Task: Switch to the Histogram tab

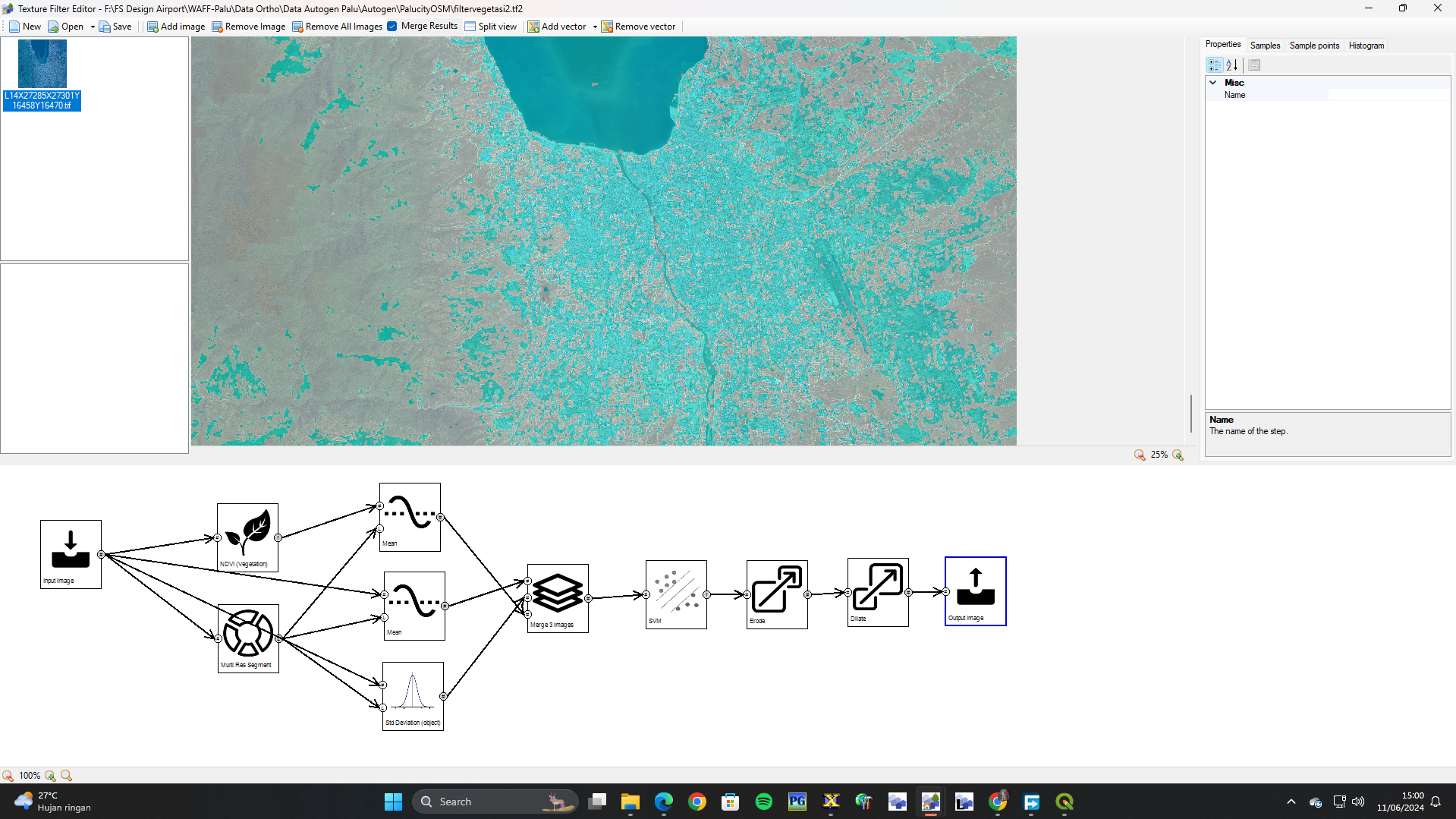Action: (1365, 45)
